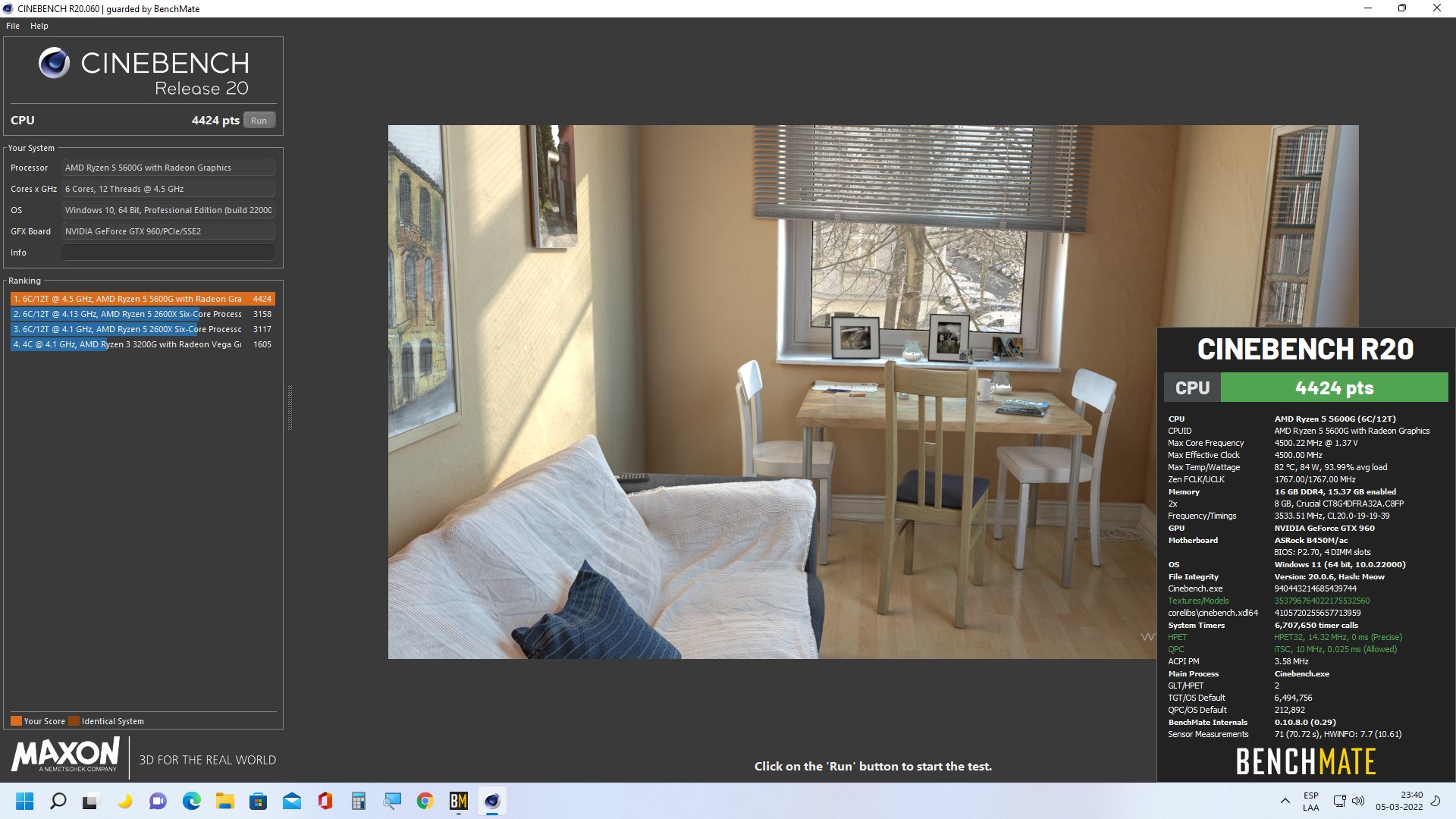Click the green 4424 pts BenchMate score
The height and width of the screenshot is (819, 1456).
point(1334,388)
